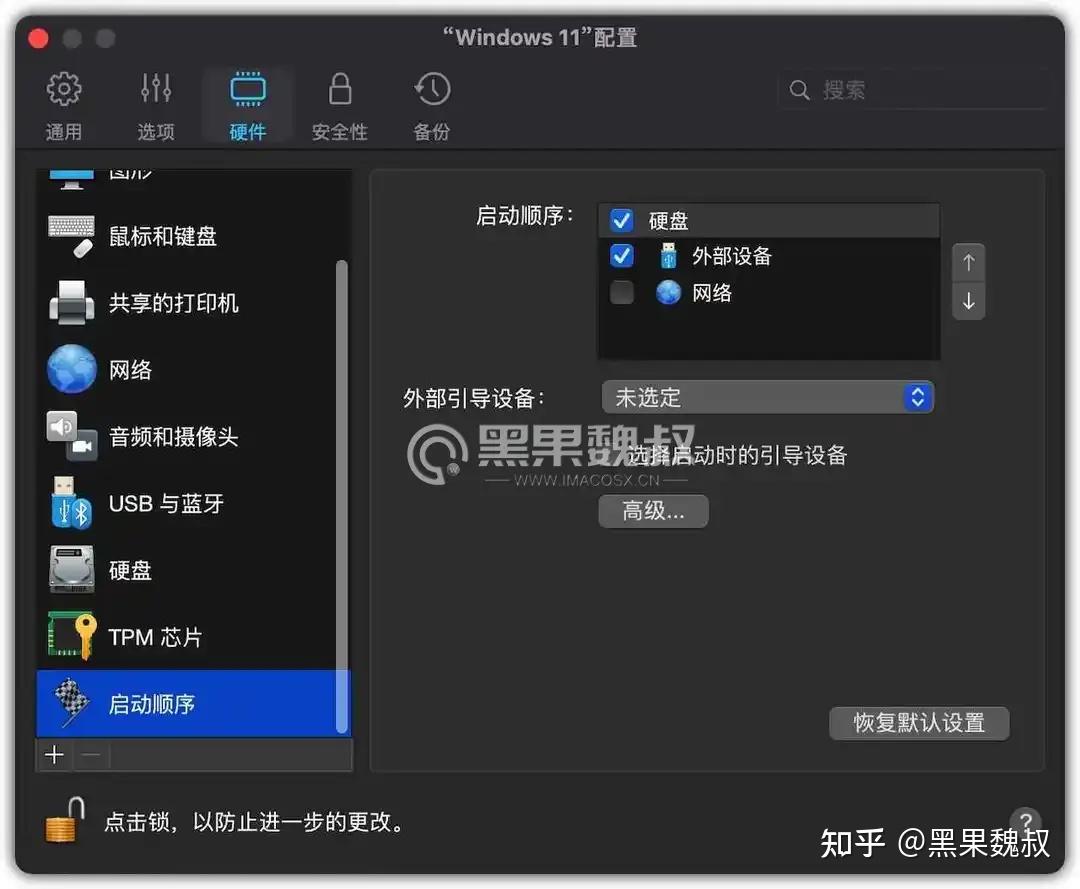
Task: Enable 网络 as a boot device
Action: (x=621, y=292)
